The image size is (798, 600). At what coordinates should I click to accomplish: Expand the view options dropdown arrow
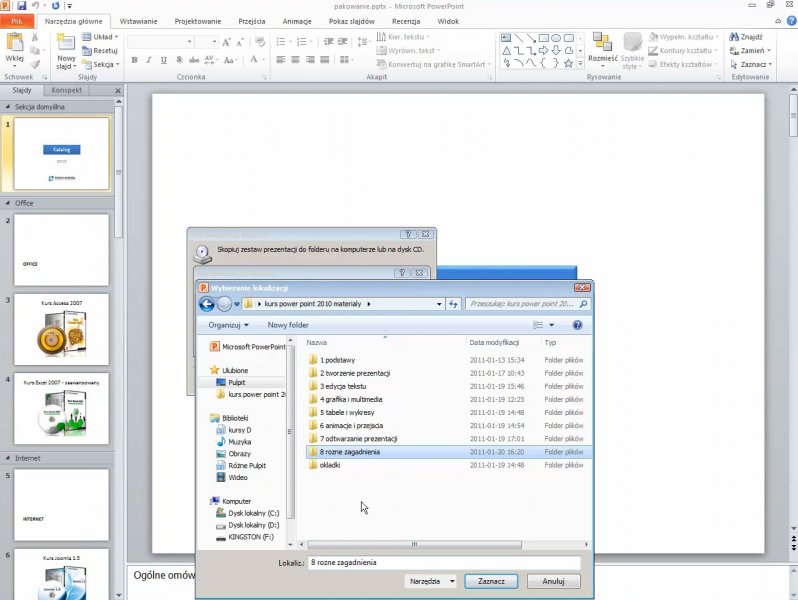tap(550, 325)
